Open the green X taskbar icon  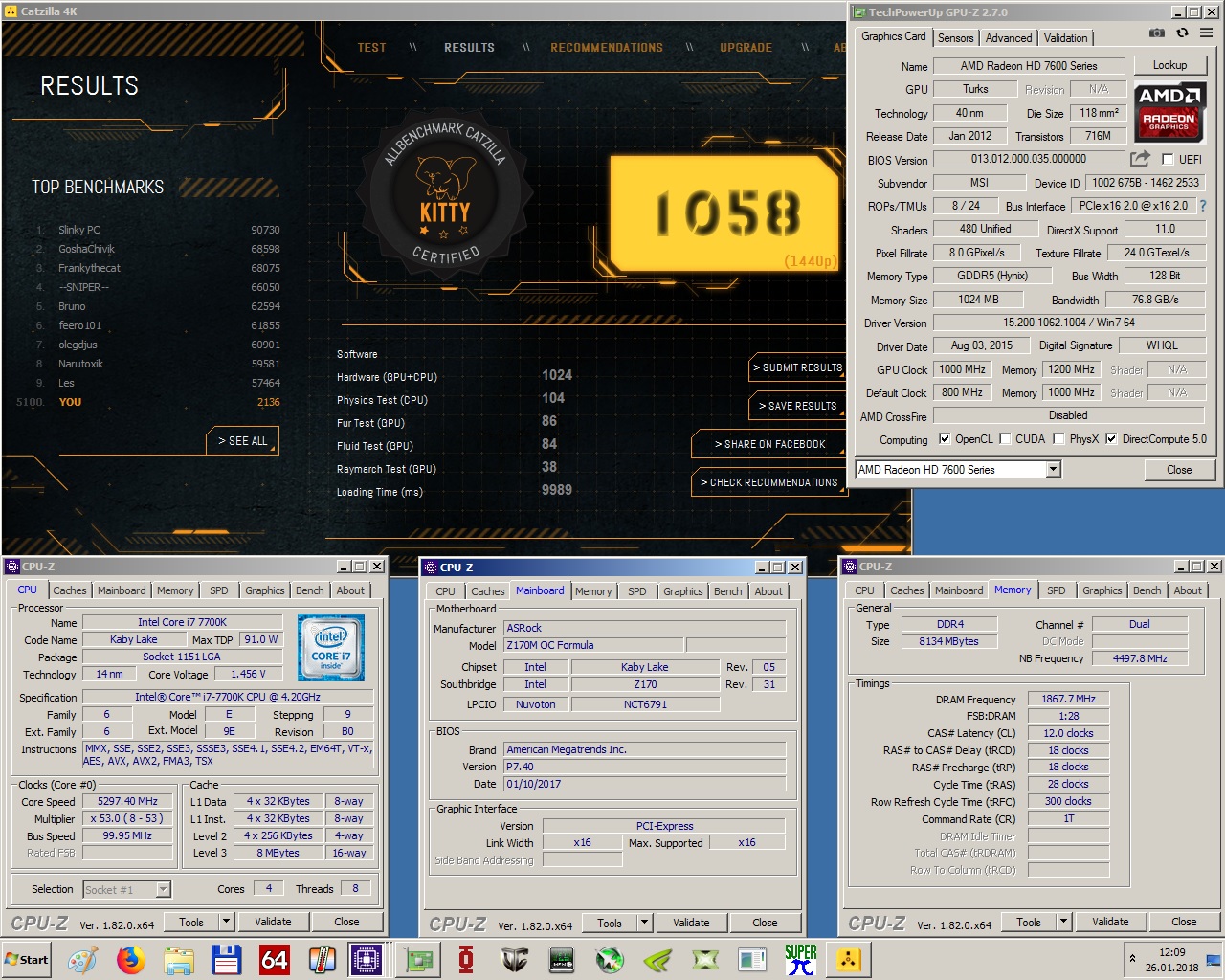705,960
